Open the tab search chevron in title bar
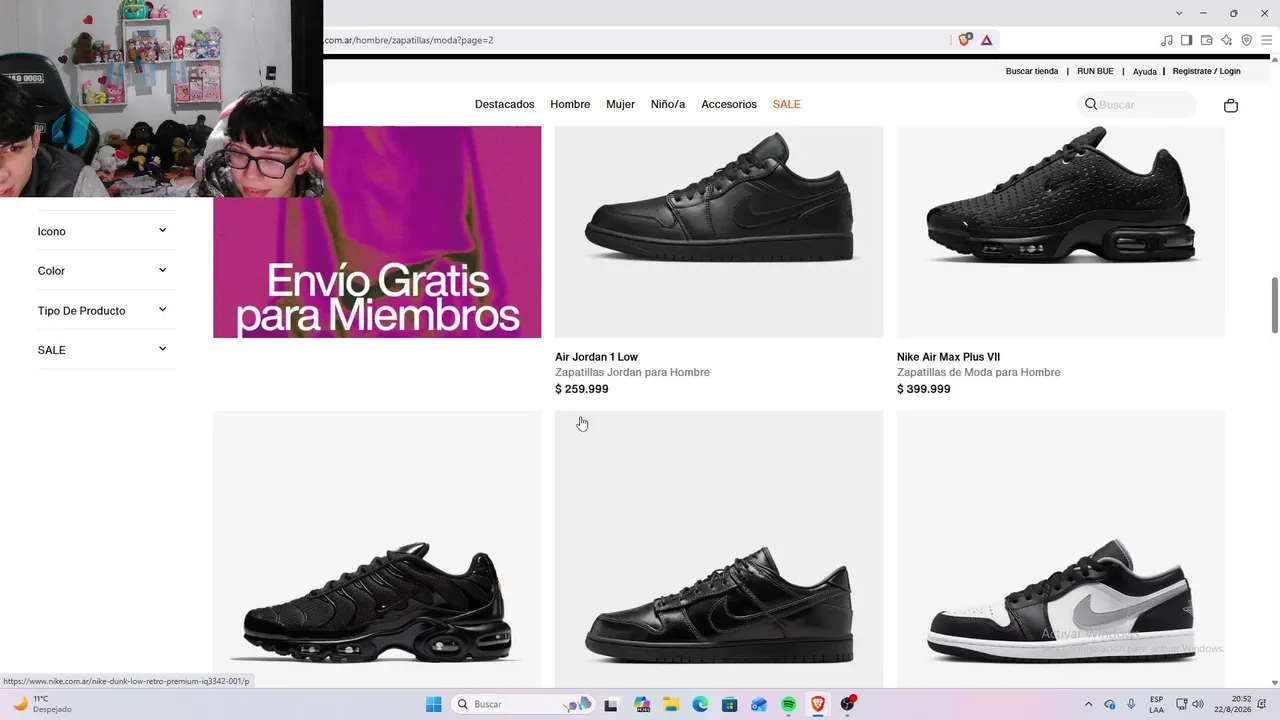 (1179, 13)
